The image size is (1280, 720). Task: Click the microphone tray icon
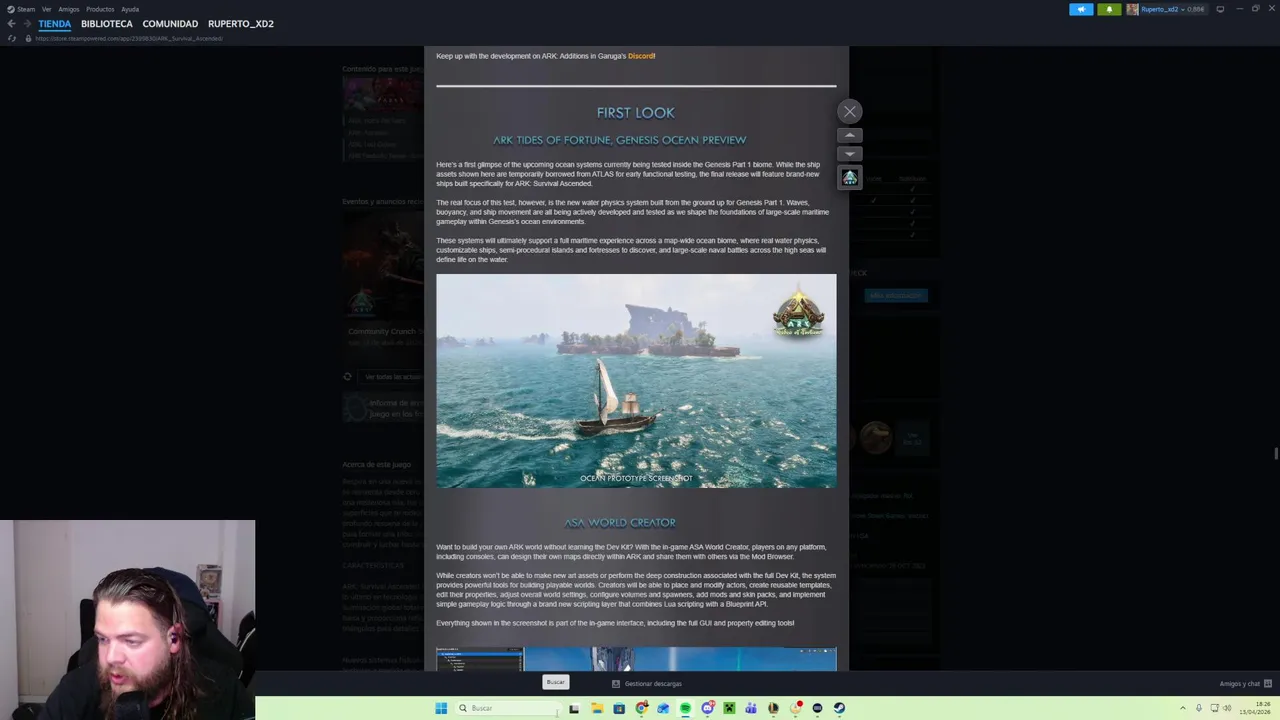[1199, 708]
